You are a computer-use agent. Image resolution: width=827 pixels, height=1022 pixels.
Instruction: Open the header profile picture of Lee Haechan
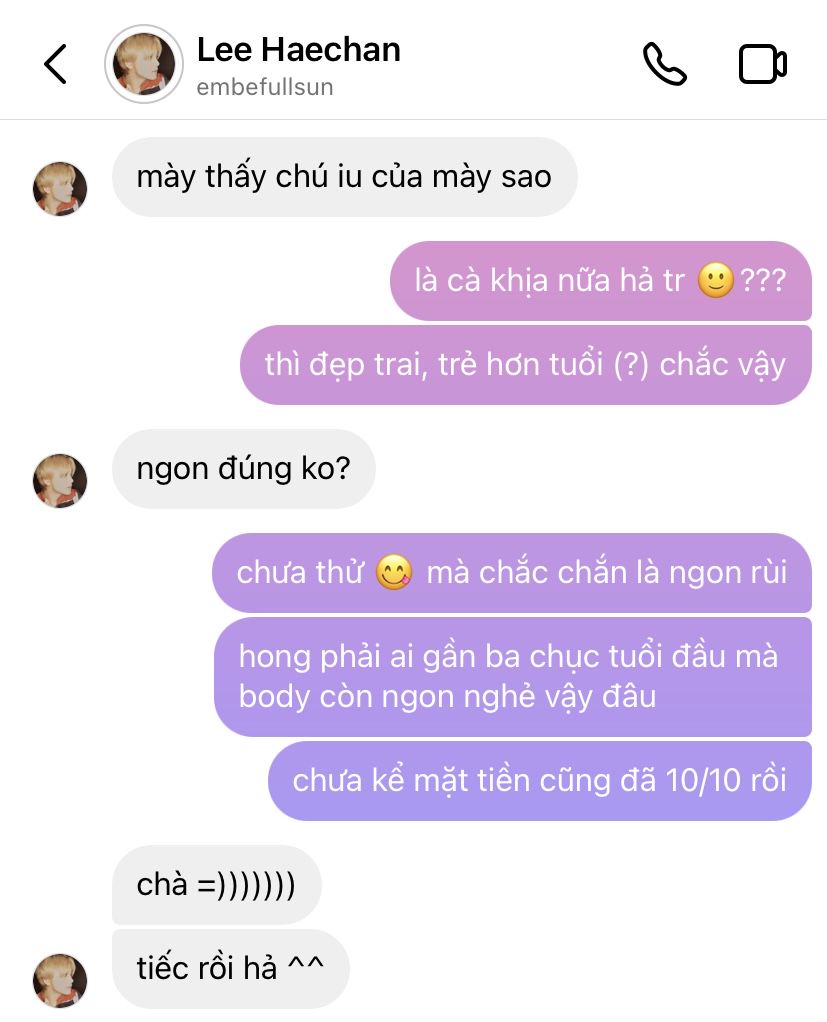tap(143, 64)
